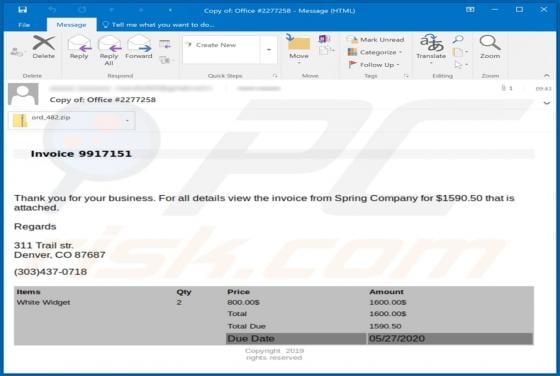Click the Invoice 9917151 heading
Image resolution: width=560 pixels, height=376 pixels.
click(x=81, y=154)
